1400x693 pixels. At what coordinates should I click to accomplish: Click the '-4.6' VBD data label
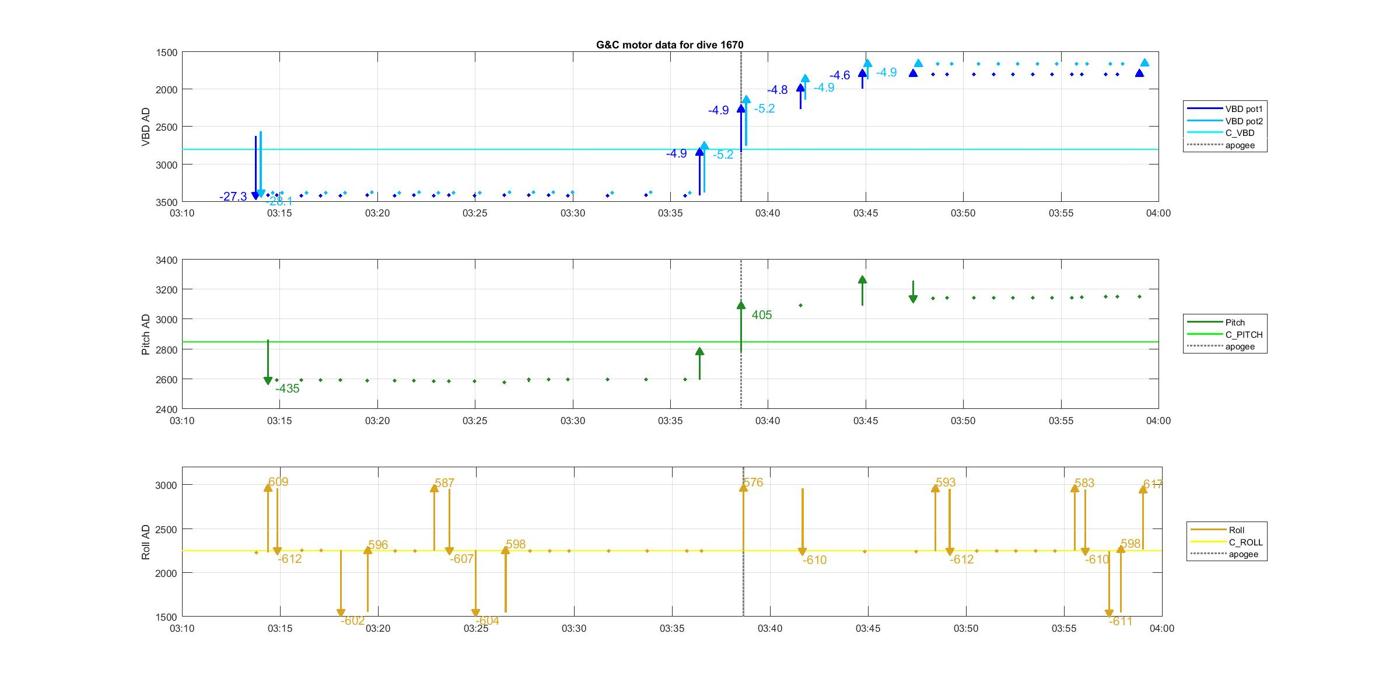click(x=840, y=76)
